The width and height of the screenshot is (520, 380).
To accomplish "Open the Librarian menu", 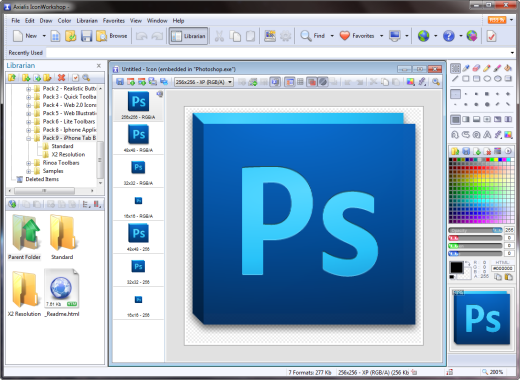I will (87, 21).
